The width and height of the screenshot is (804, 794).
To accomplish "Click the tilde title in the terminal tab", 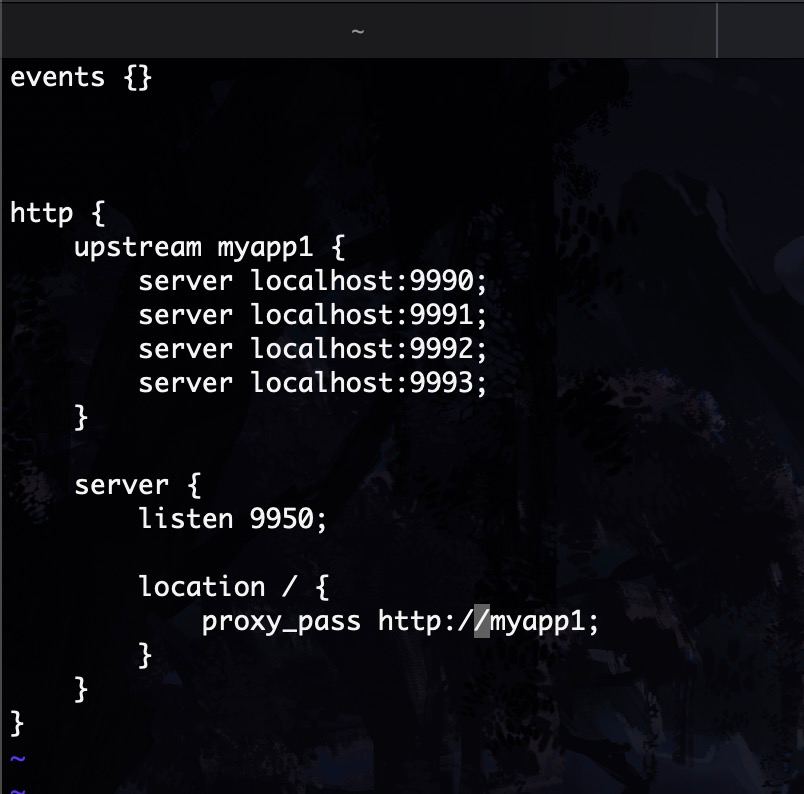I will 358,32.
